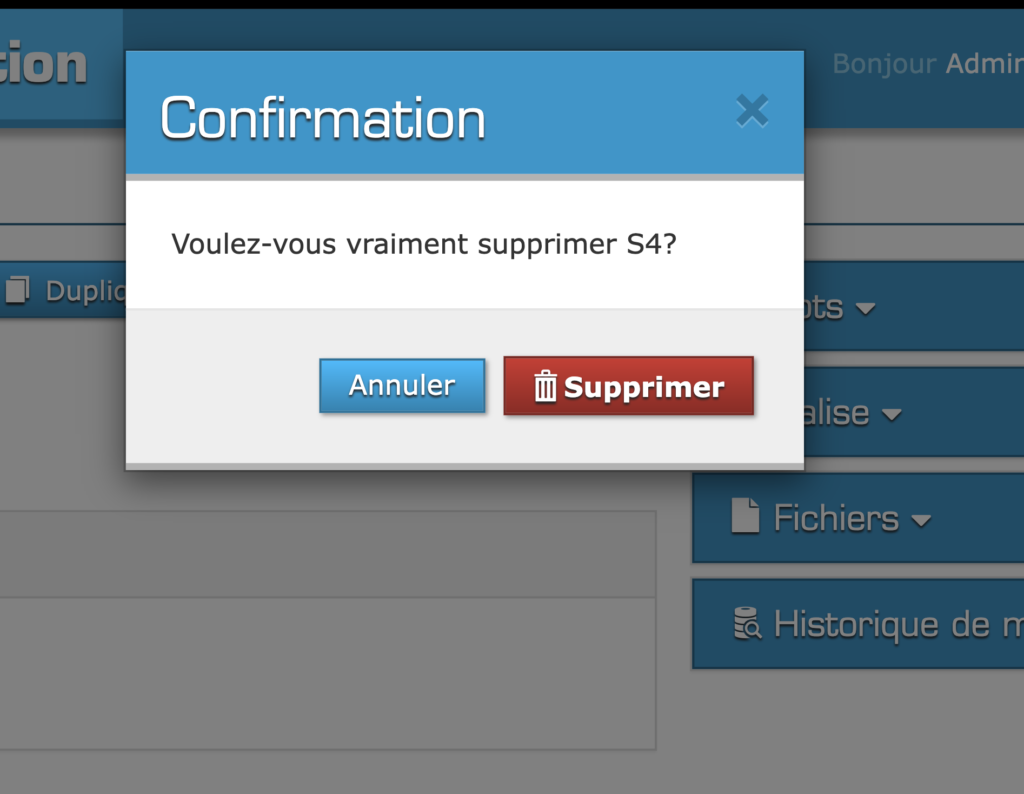The image size is (1024, 794).
Task: Click the Fichiers document icon
Action: 745,517
